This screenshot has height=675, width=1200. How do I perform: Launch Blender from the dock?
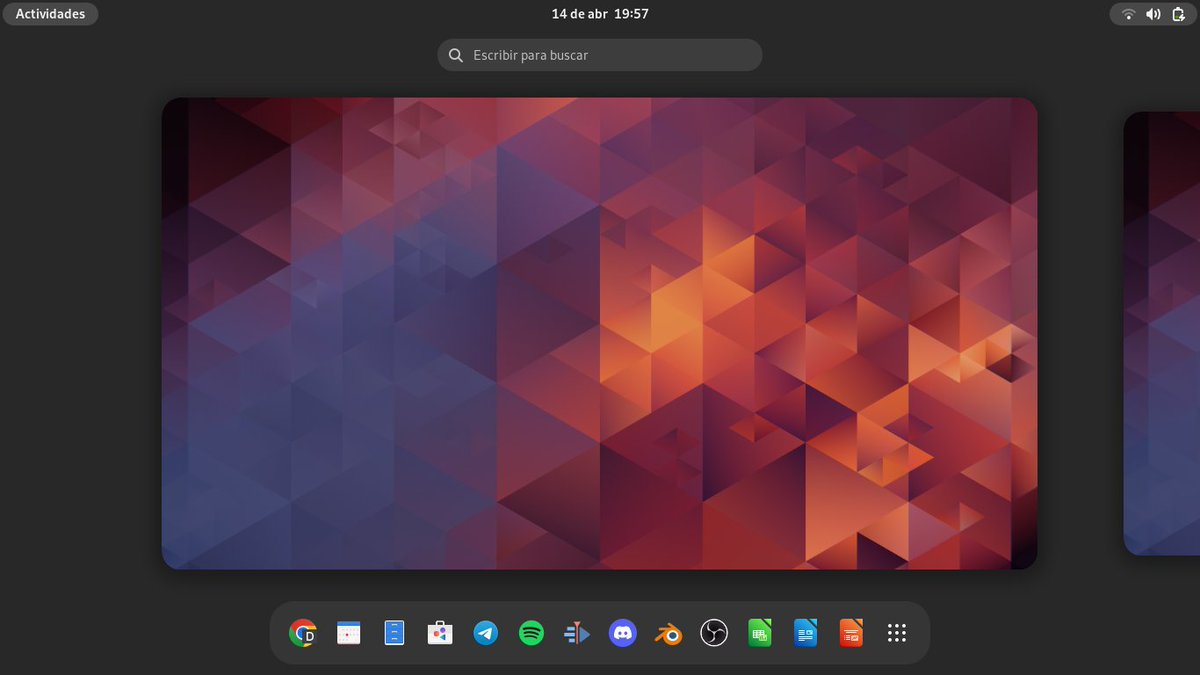(668, 632)
